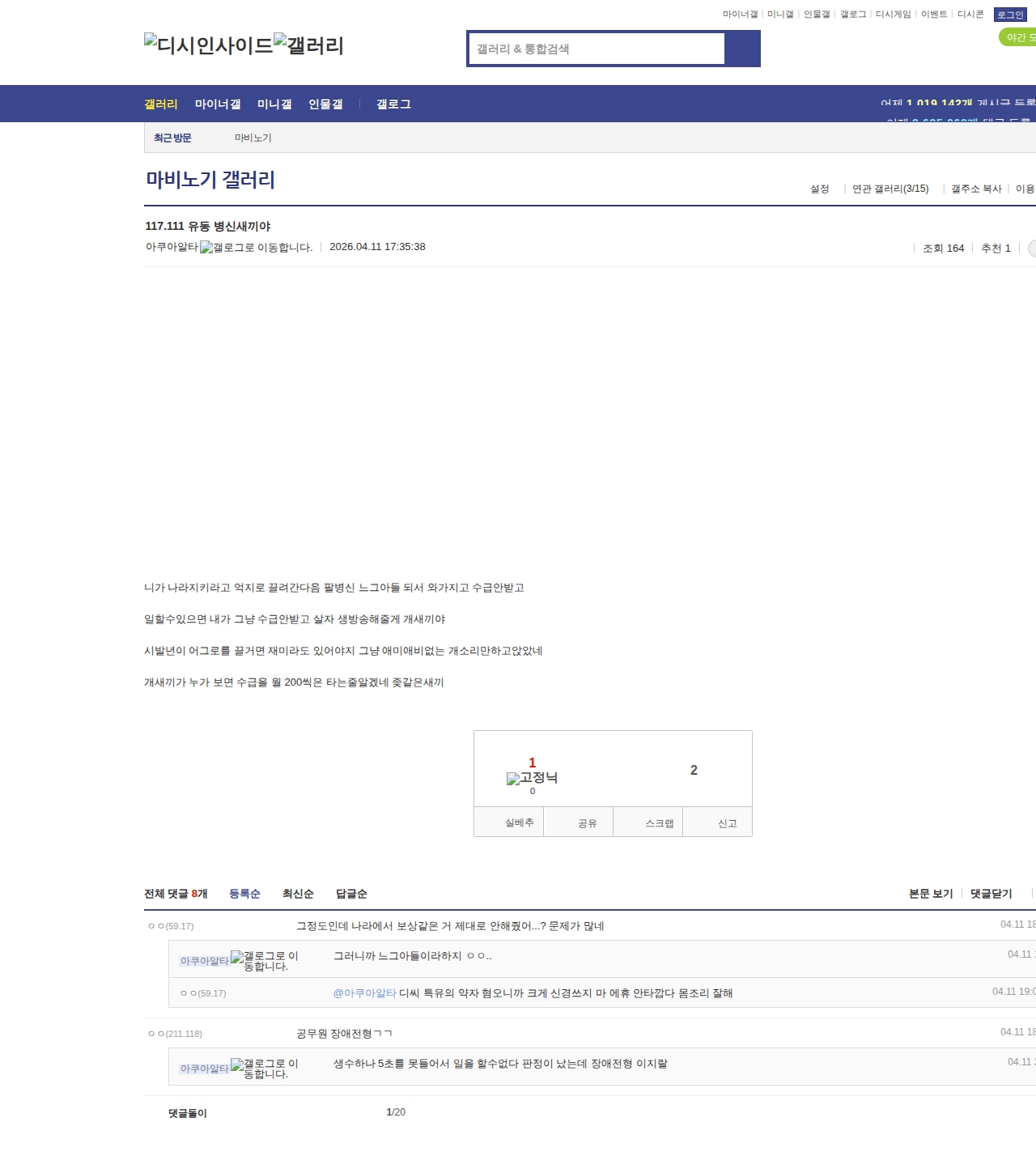This screenshot has height=1156, width=1036.
Task: Open gallog icon in the 그러니까 느그아들이라하지 reply
Action: [265, 961]
